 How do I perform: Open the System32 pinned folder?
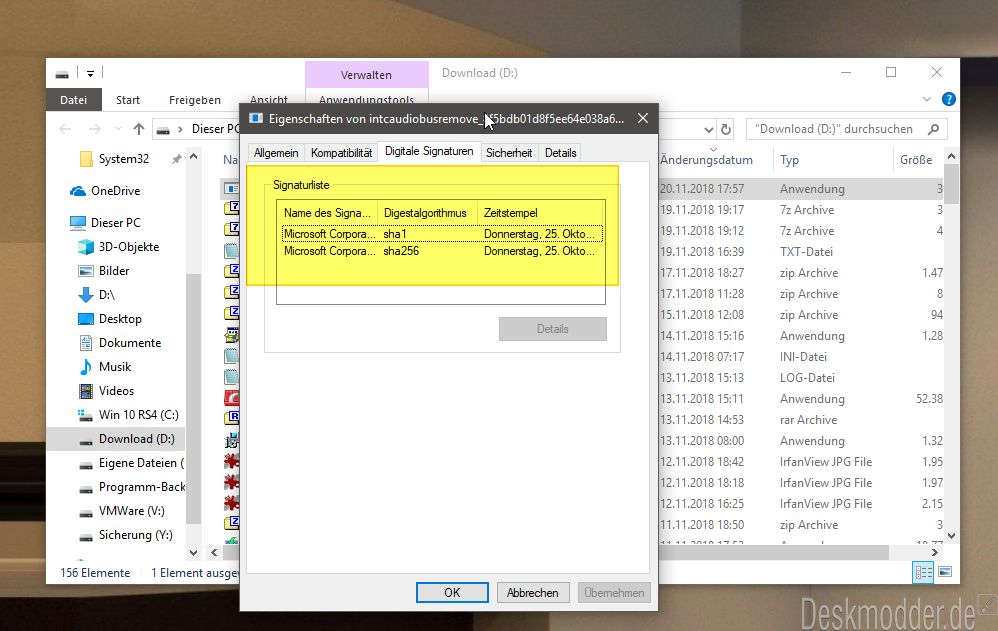(123, 159)
